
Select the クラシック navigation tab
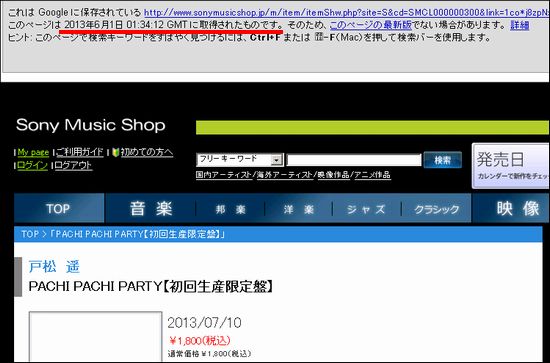tap(436, 209)
